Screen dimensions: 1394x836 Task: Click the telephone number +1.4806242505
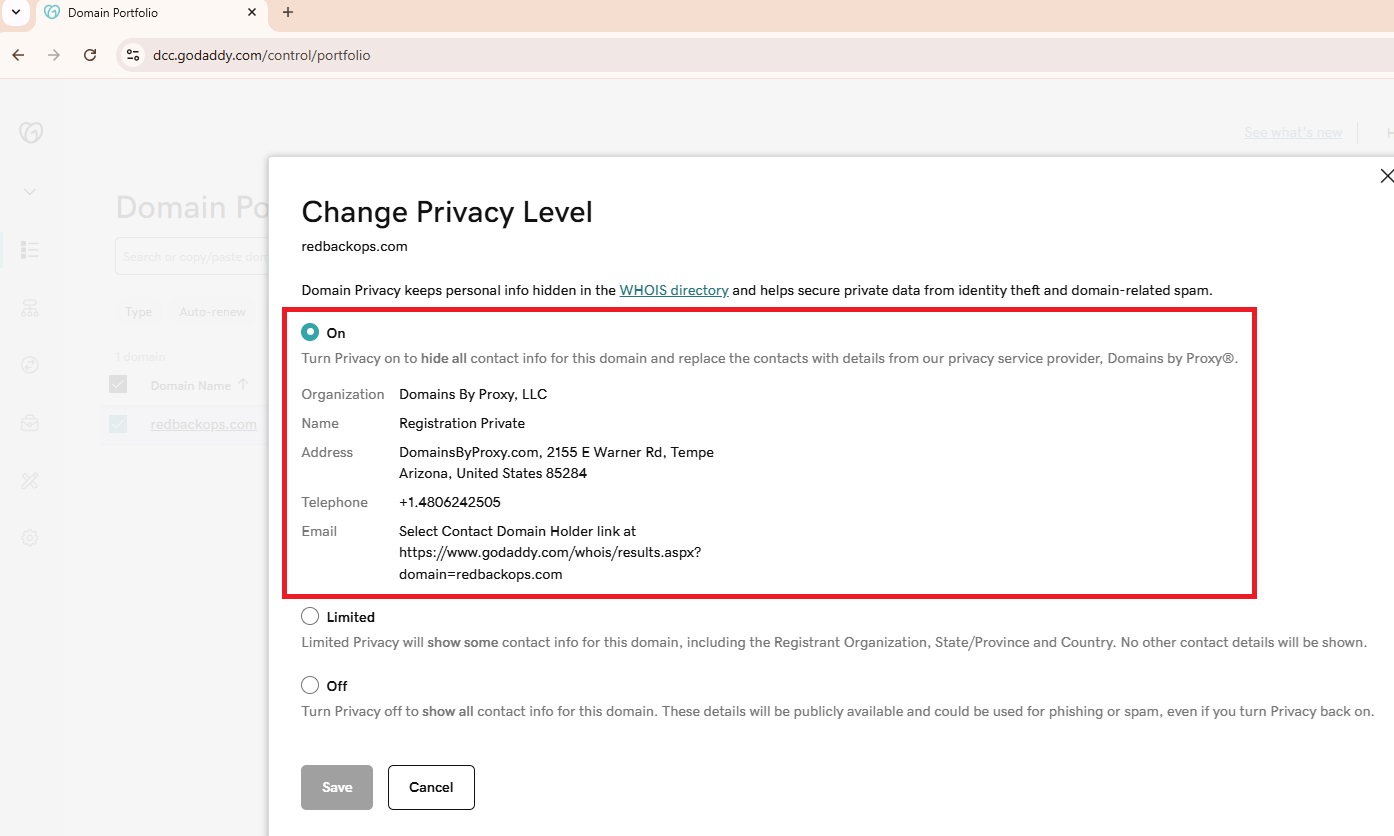click(x=450, y=502)
